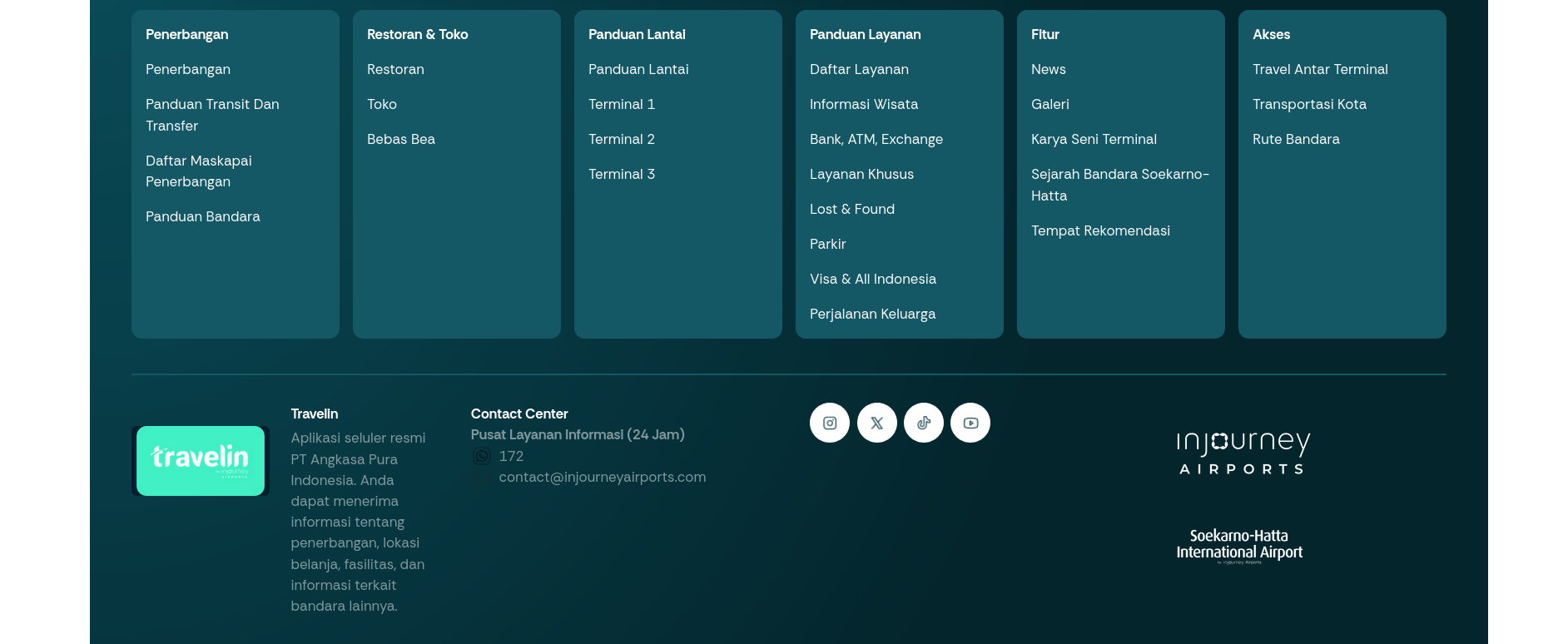Click the InJourney Airports logo
The height and width of the screenshot is (644, 1568).
coord(1243,453)
